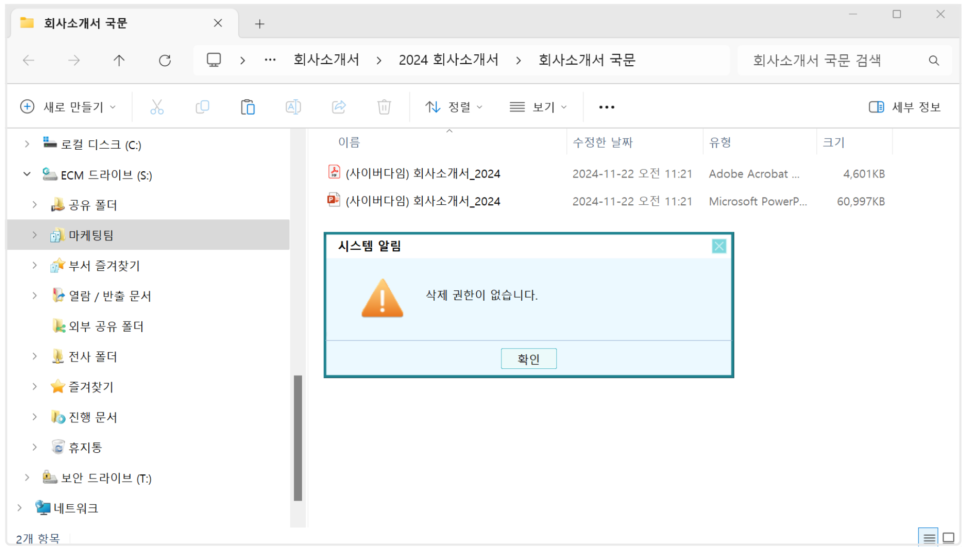This screenshot has width=966, height=551.
Task: Sort by the 이름 column header
Action: [x=348, y=143]
